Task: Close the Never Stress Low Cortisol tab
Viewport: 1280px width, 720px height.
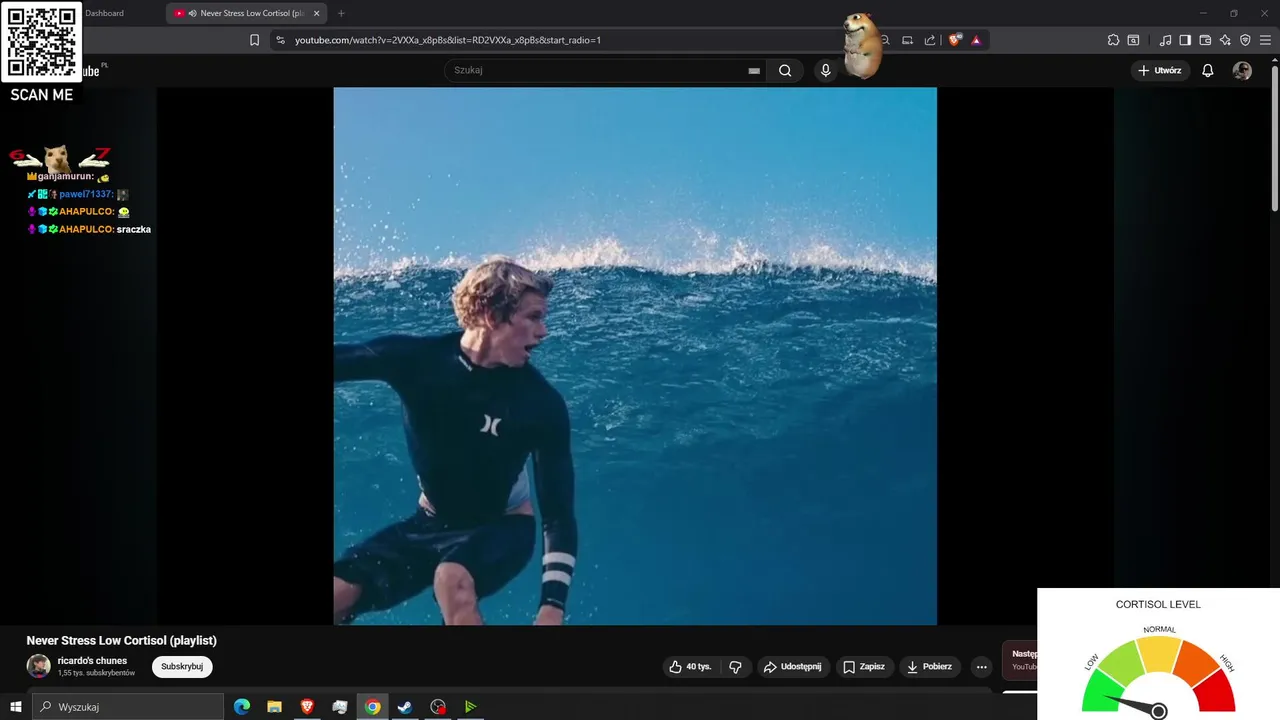Action: [x=317, y=13]
